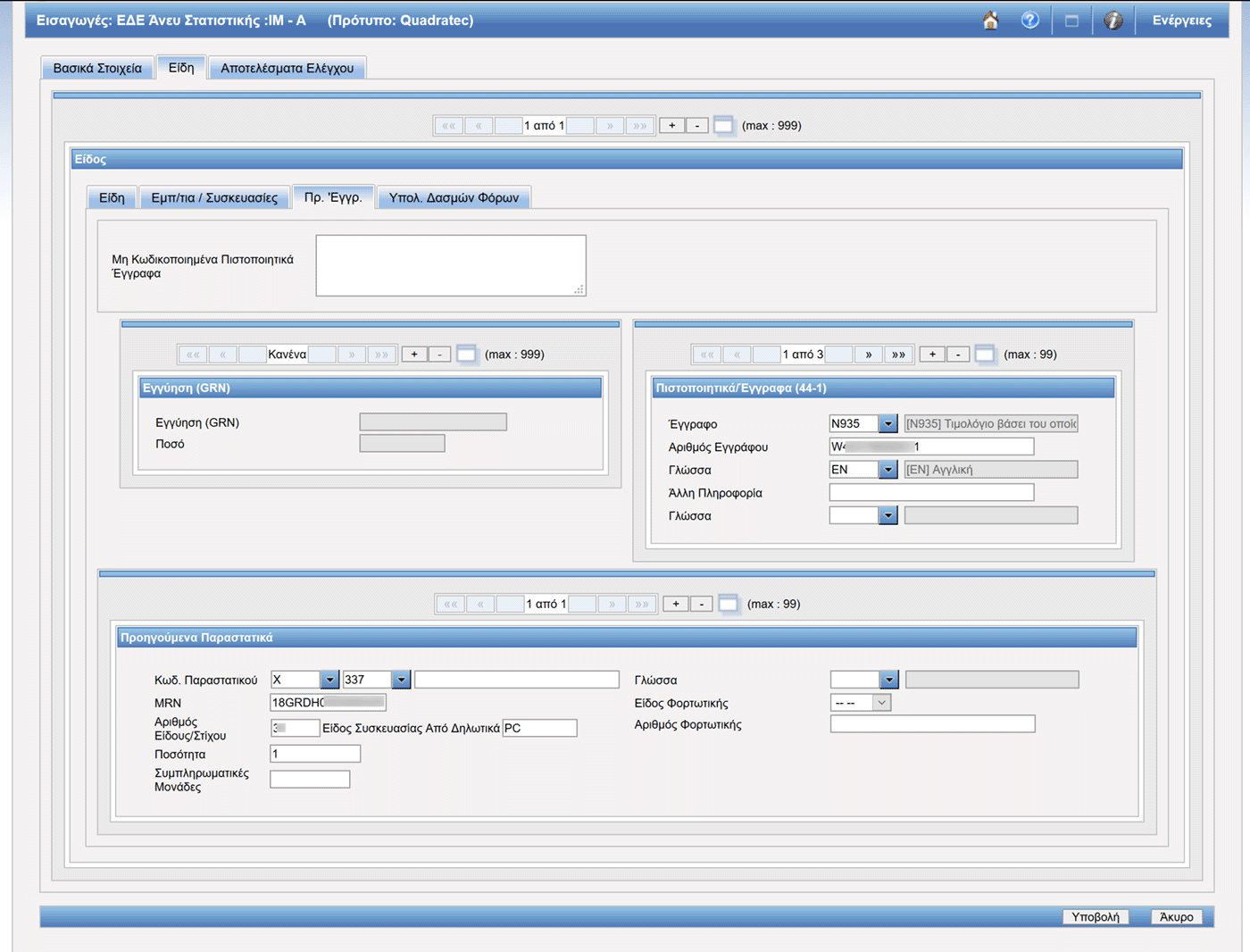1250x952 pixels.
Task: Click the wide field next to 337 dropdown
Action: coord(517,680)
